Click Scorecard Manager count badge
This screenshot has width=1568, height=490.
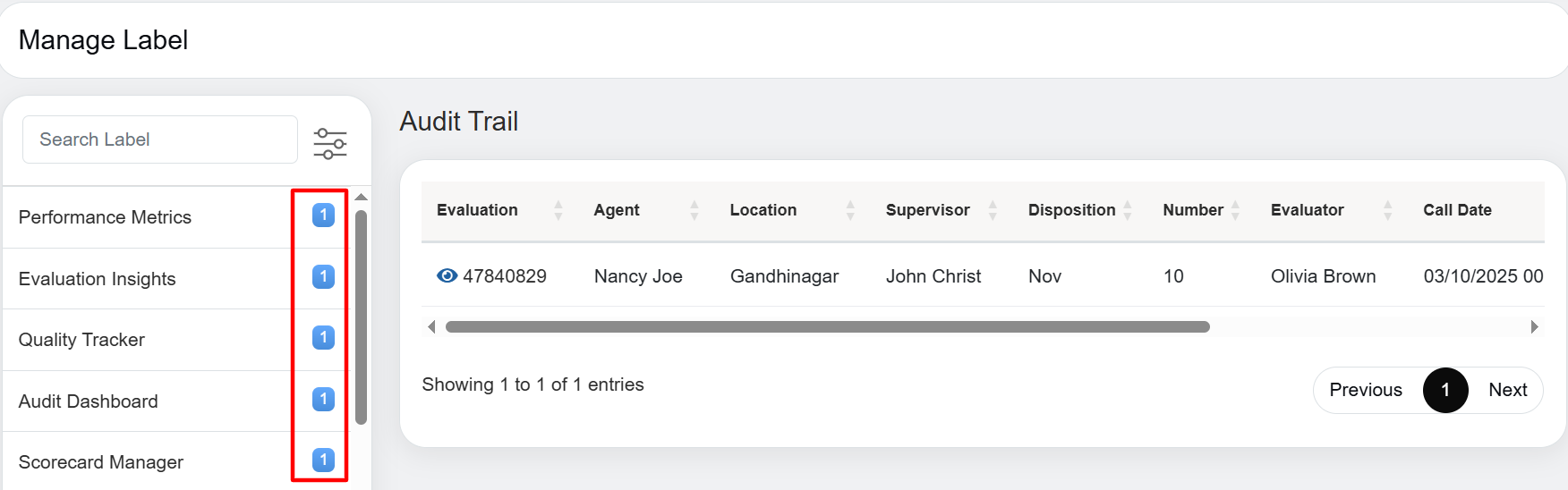[x=323, y=460]
